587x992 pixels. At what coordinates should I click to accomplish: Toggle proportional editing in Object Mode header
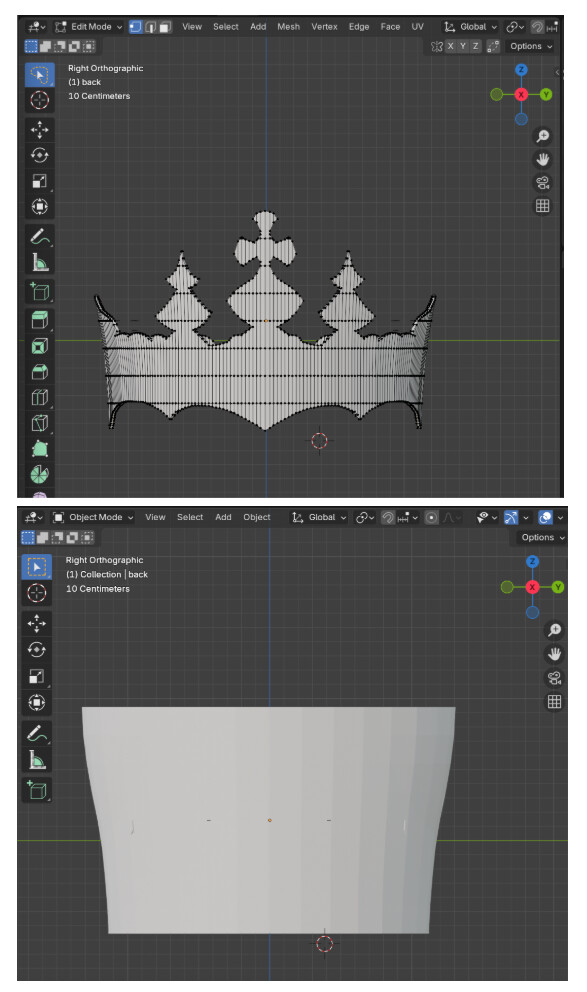pos(431,518)
